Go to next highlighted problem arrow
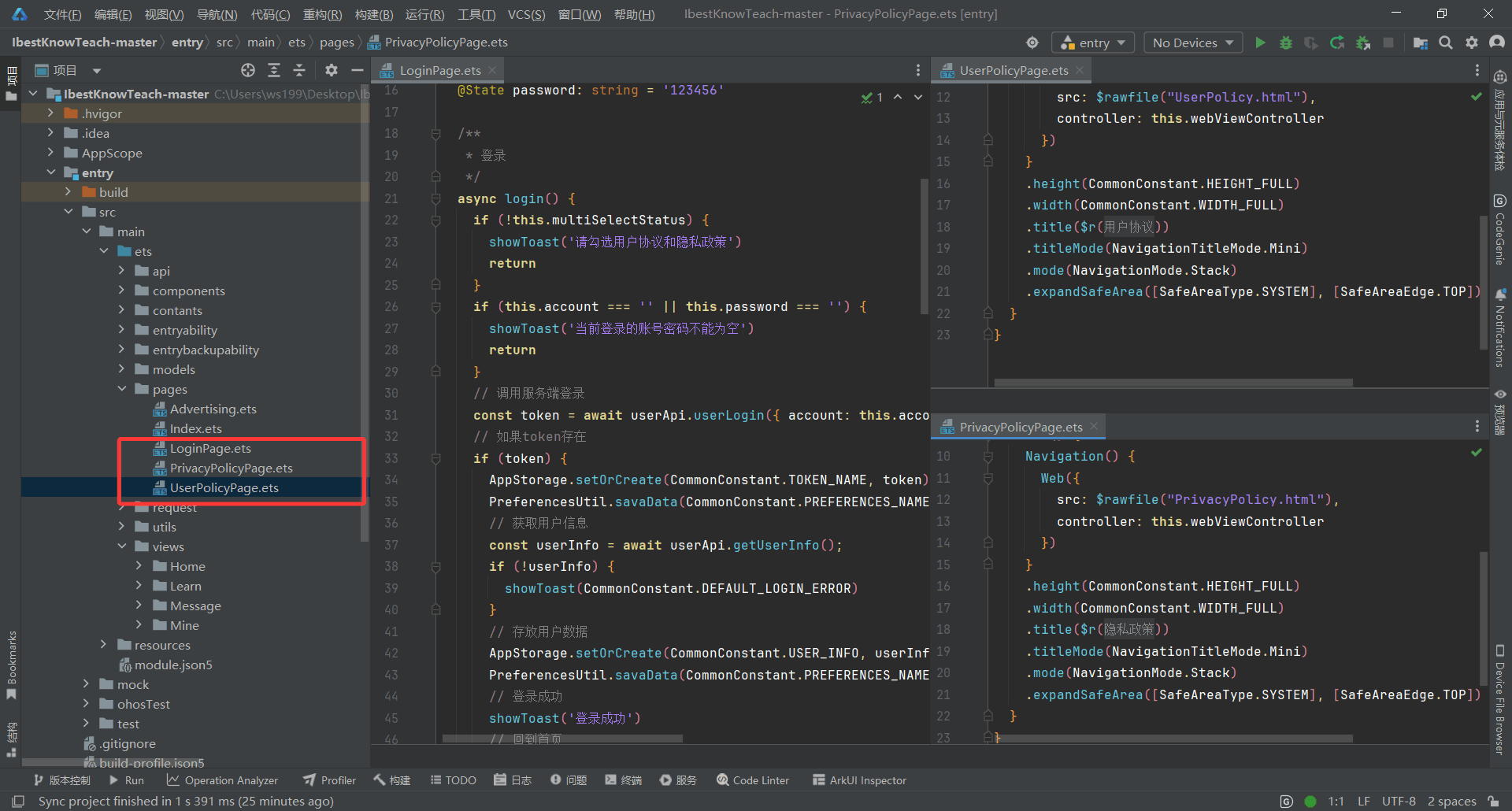This screenshot has width=1512, height=811. pyautogui.click(x=918, y=97)
